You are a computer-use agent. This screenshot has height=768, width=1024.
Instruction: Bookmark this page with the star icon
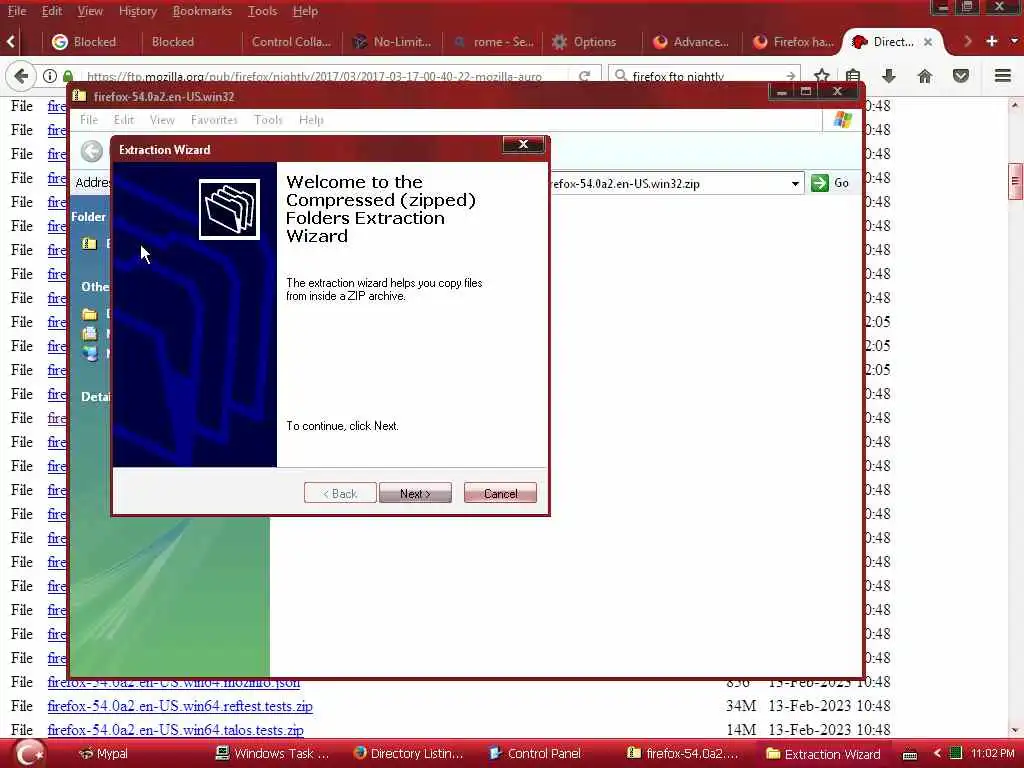click(x=822, y=76)
